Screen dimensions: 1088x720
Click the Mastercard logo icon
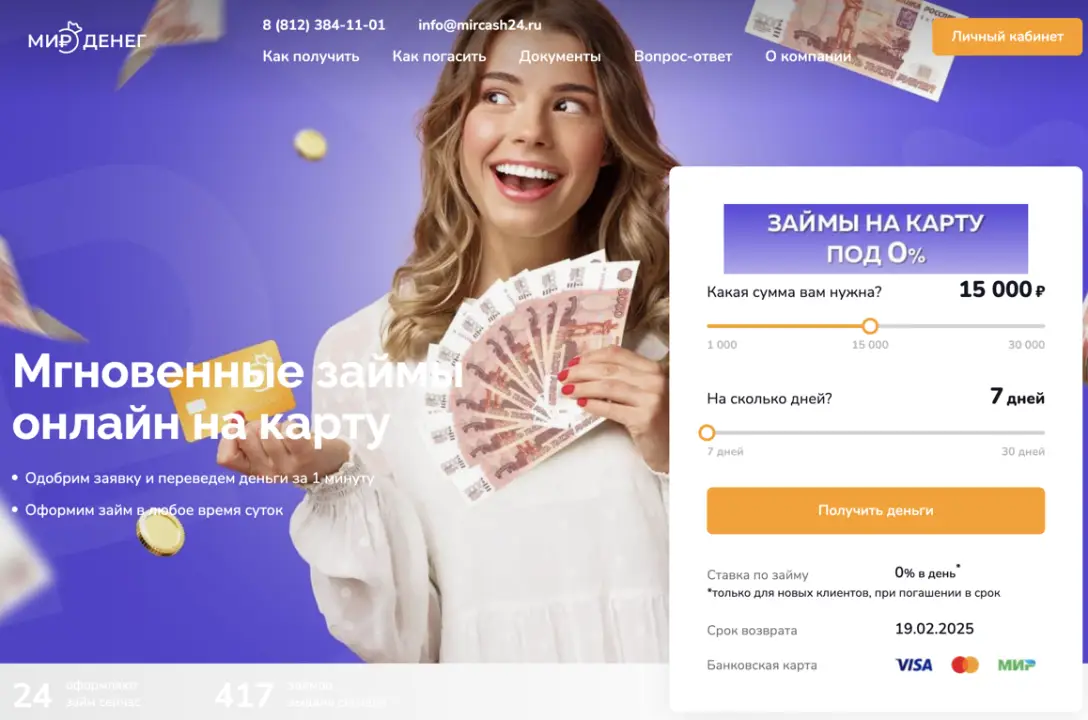[x=965, y=665]
